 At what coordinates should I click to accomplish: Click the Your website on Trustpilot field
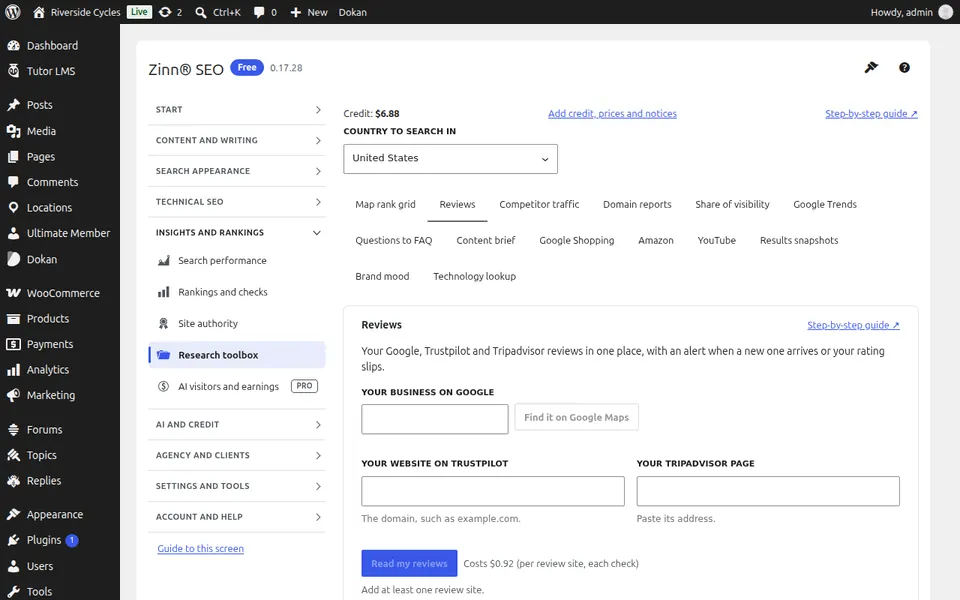[493, 491]
